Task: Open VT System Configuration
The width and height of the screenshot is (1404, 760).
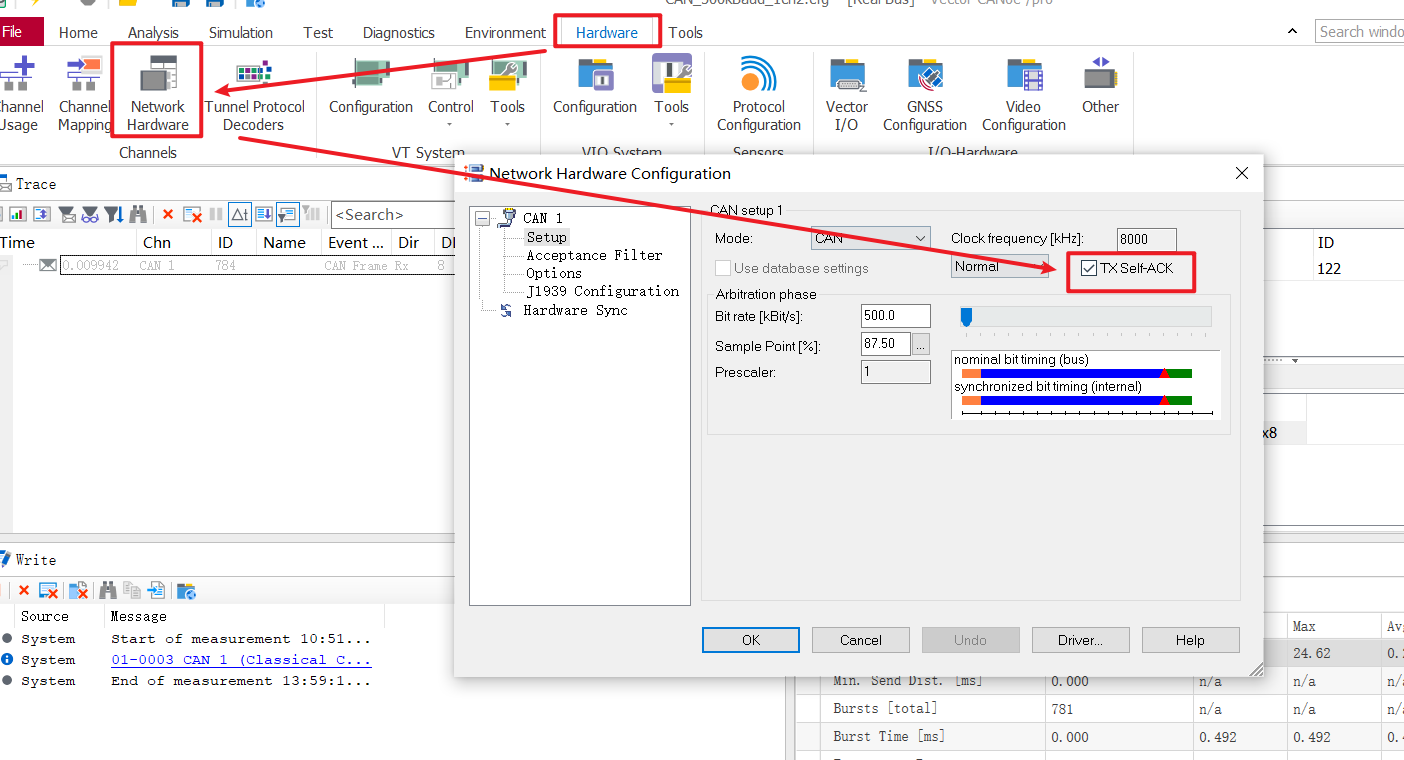Action: [371, 86]
